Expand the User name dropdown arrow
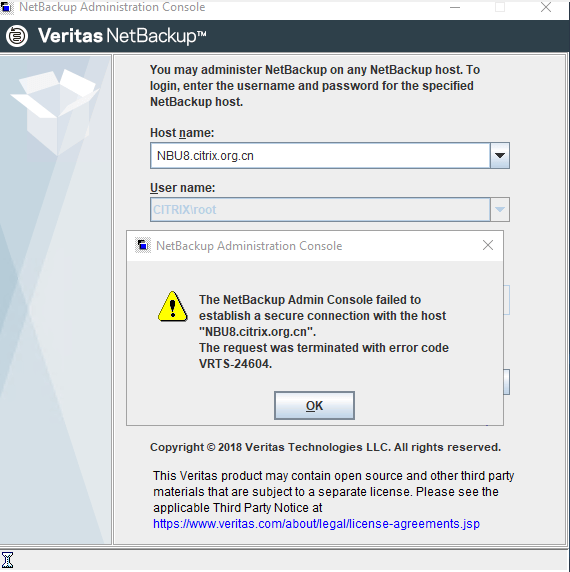 pos(500,210)
